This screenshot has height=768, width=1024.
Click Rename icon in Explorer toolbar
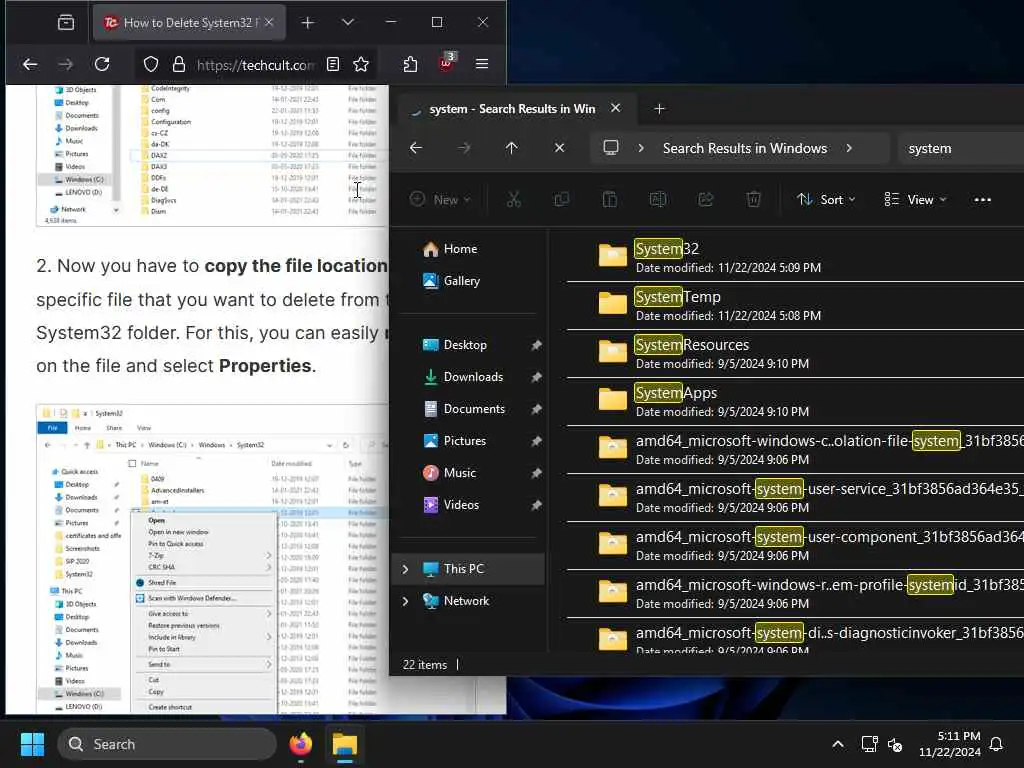point(658,199)
